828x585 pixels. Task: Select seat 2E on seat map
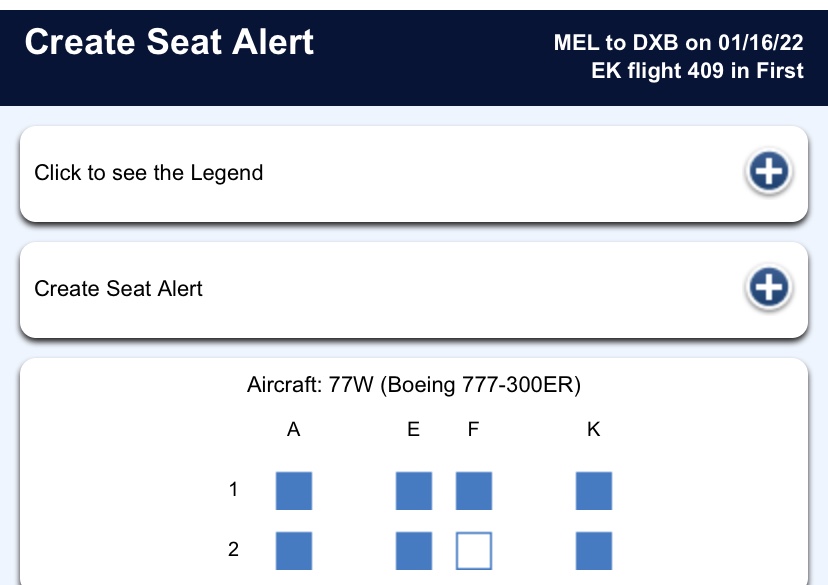coord(414,551)
